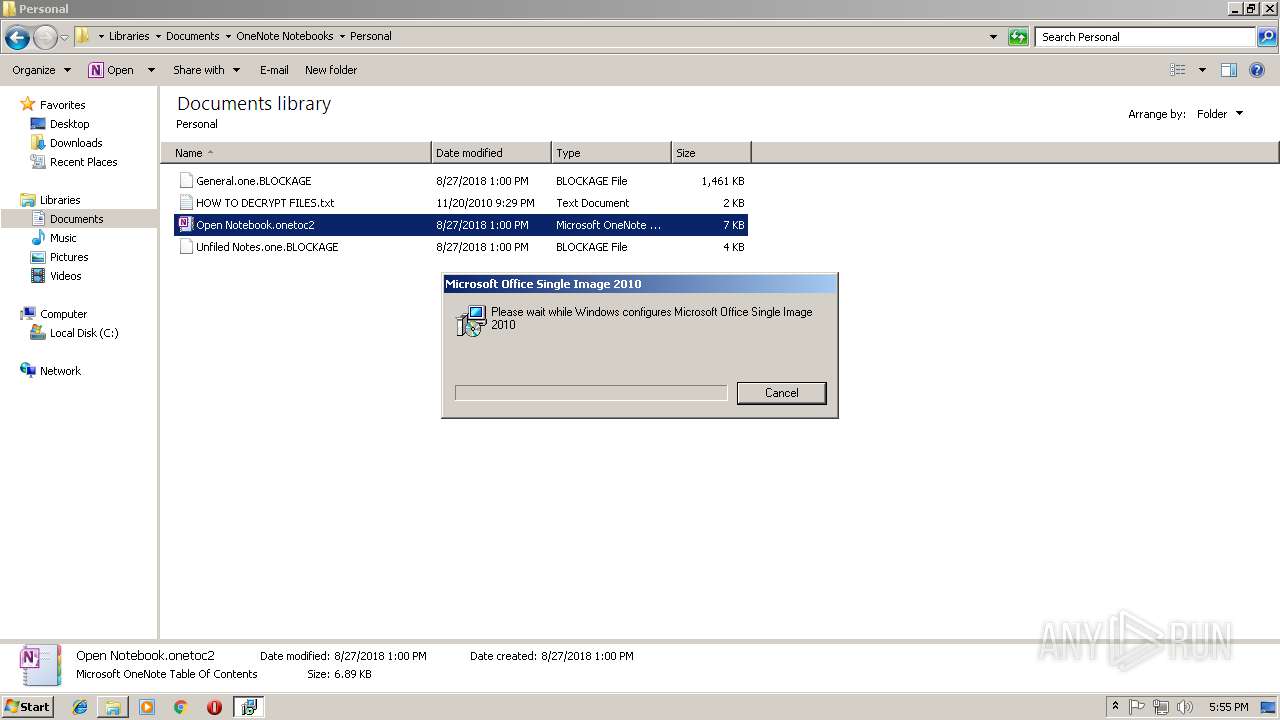Launch Google Chrome from taskbar
Screen dimensions: 1280x720
point(180,707)
